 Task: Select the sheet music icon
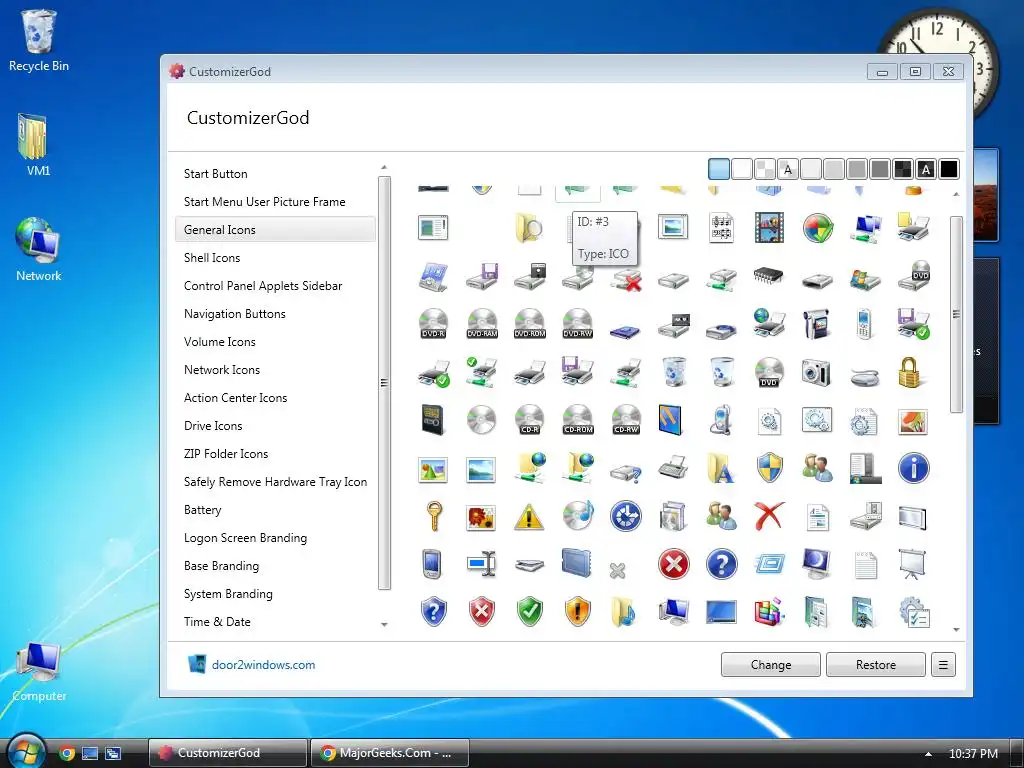[x=722, y=227]
